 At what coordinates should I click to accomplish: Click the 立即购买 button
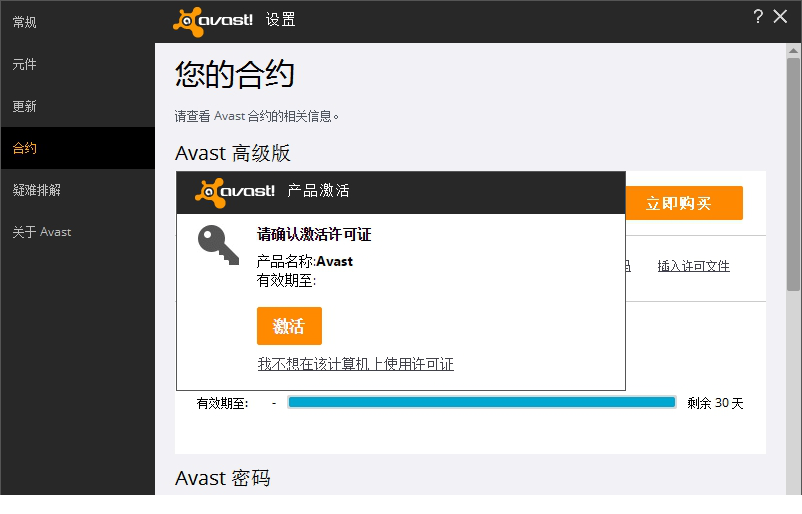684,203
